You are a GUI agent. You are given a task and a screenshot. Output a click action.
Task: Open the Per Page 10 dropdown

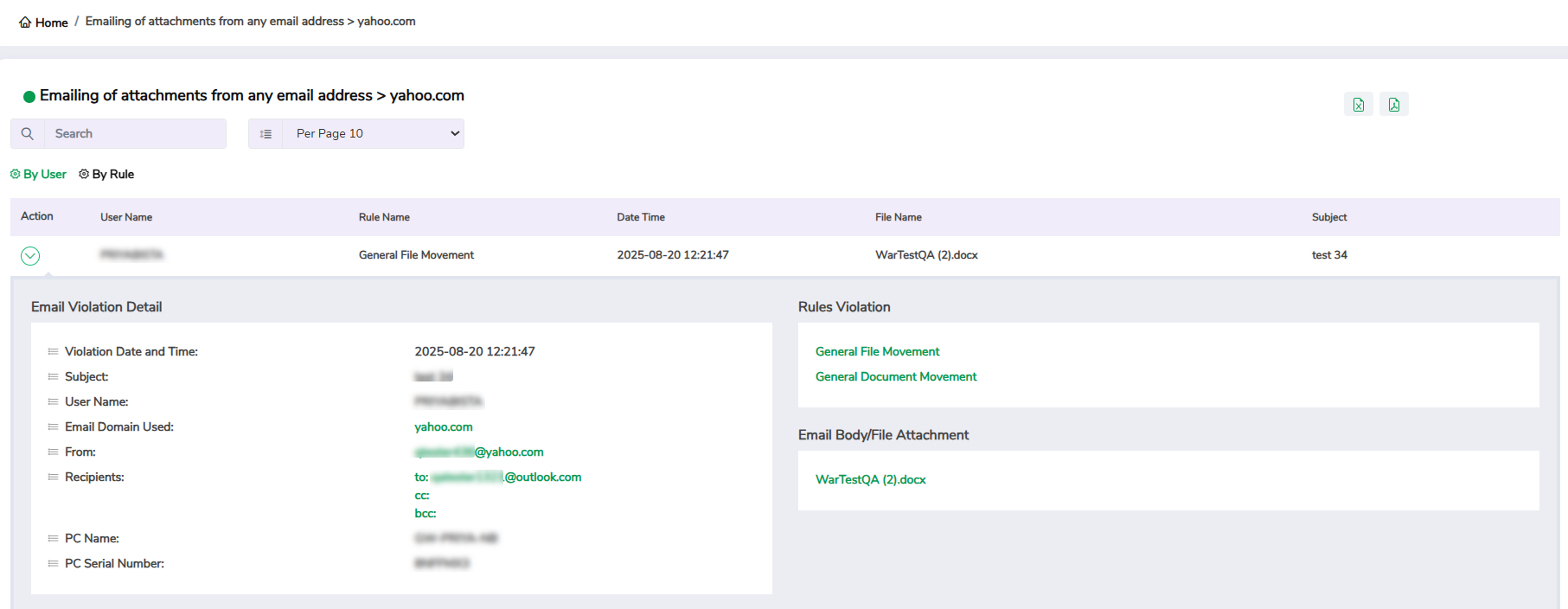point(374,134)
